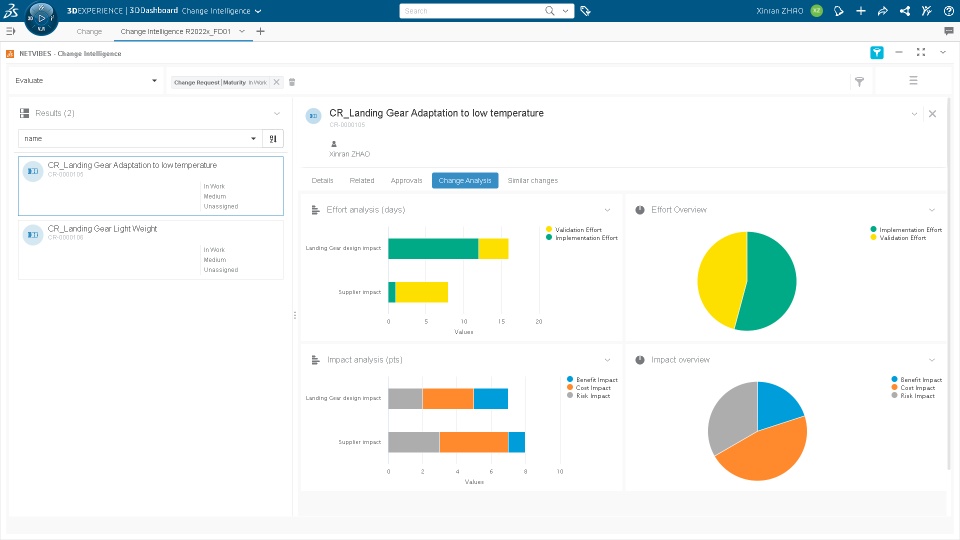The height and width of the screenshot is (540, 960).
Task: Open the help question mark icon
Action: pyautogui.click(x=948, y=10)
